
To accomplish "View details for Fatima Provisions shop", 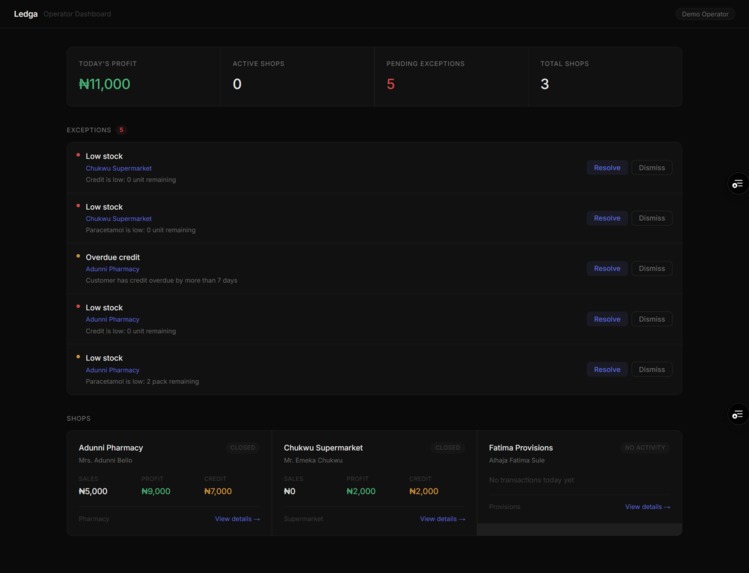I will coord(648,507).
